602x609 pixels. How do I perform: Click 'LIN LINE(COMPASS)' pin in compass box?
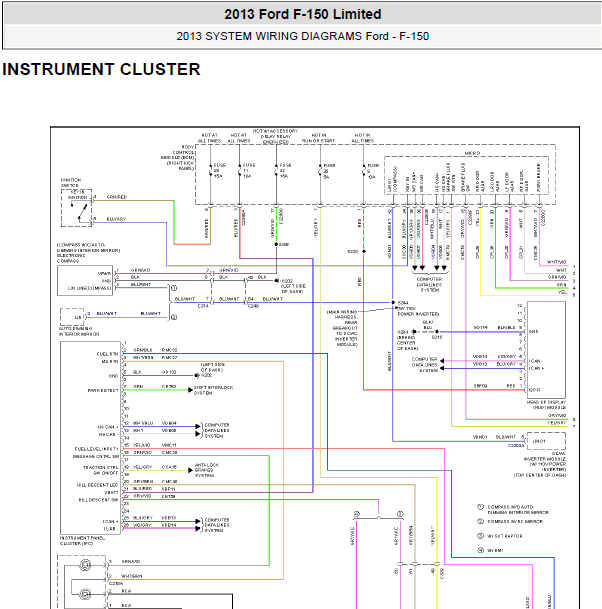pyautogui.click(x=89, y=288)
